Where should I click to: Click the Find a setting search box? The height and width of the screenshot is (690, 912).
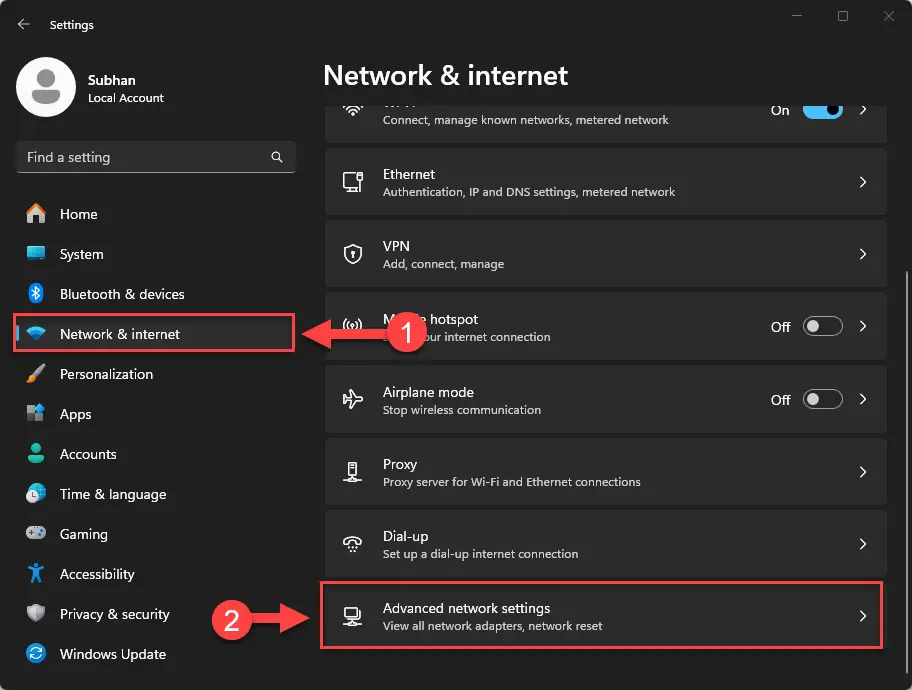(145, 157)
